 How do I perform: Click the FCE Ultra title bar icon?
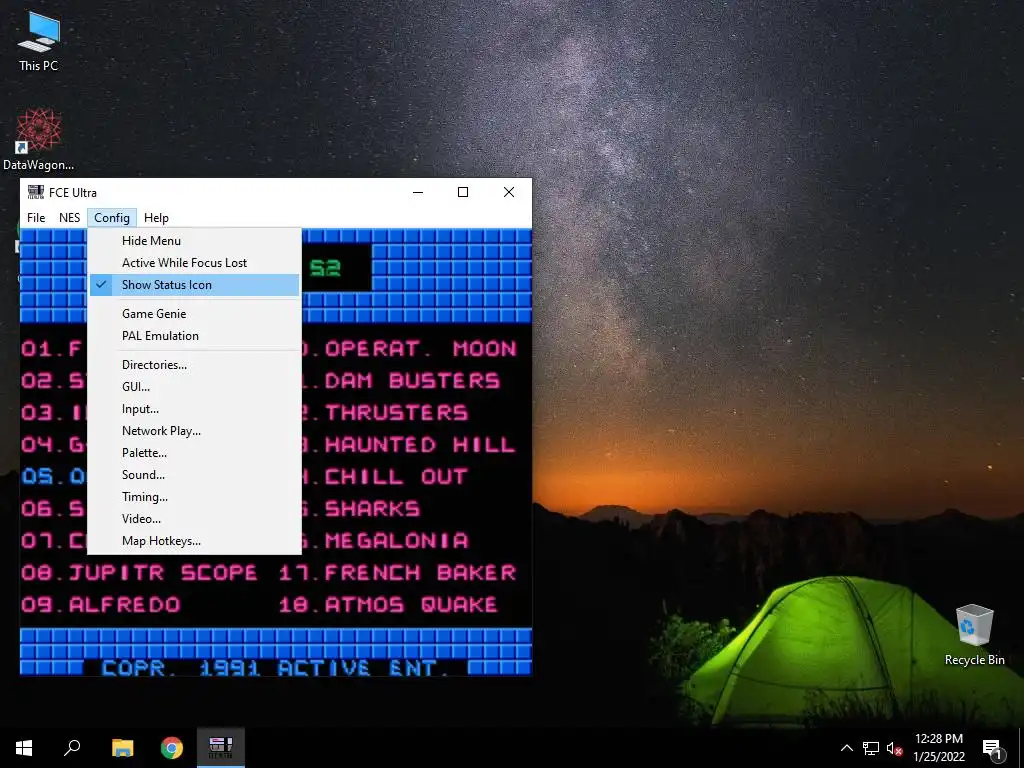35,192
